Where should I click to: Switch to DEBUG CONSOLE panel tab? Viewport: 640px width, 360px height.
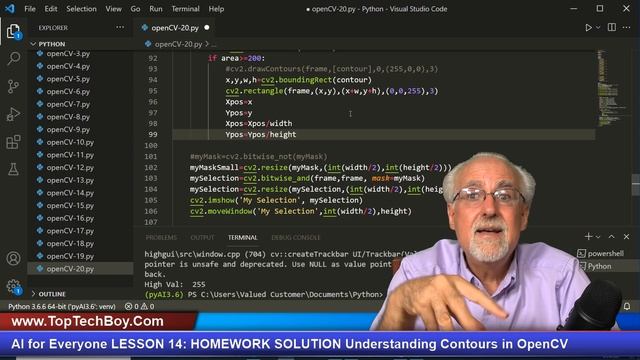pos(296,237)
